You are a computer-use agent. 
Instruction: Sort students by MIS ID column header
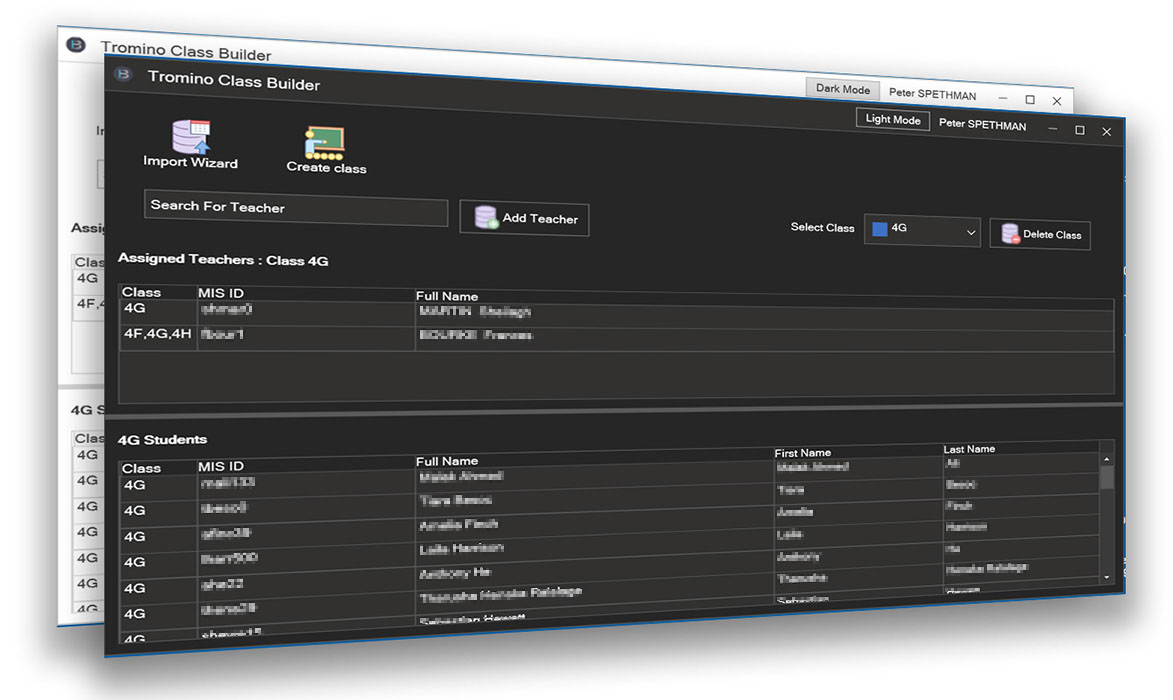tap(221, 466)
